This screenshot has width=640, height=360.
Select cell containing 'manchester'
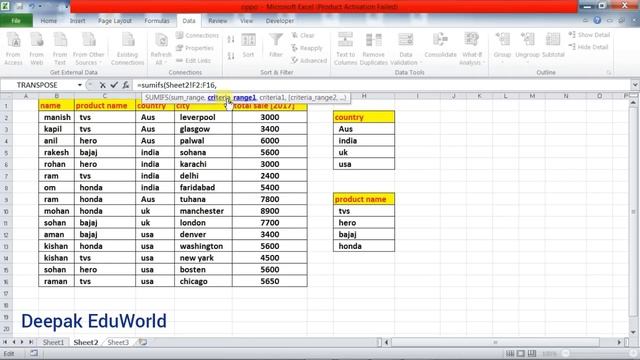tap(203, 211)
